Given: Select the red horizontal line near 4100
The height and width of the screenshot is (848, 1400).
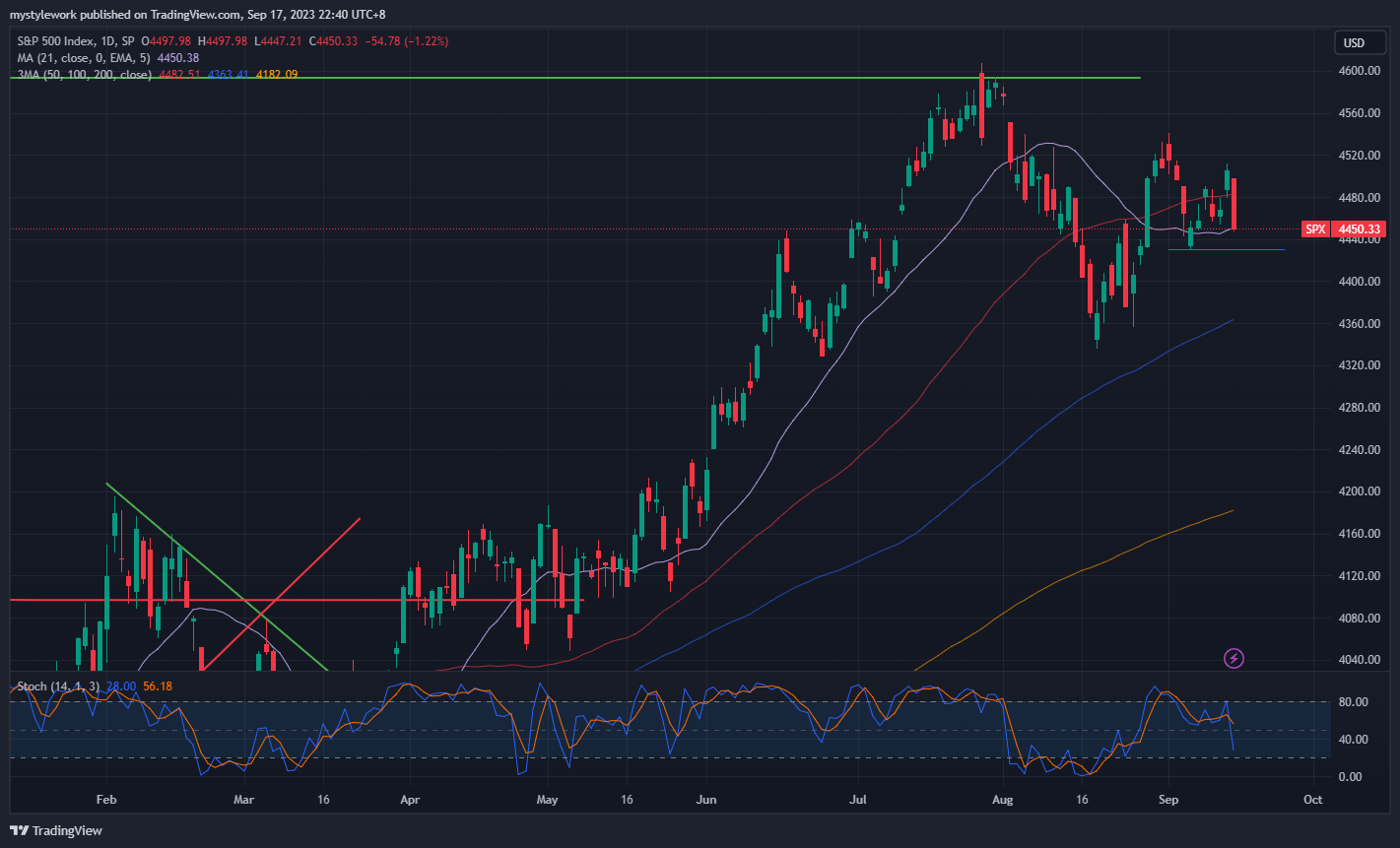Looking at the screenshot, I should [297, 600].
